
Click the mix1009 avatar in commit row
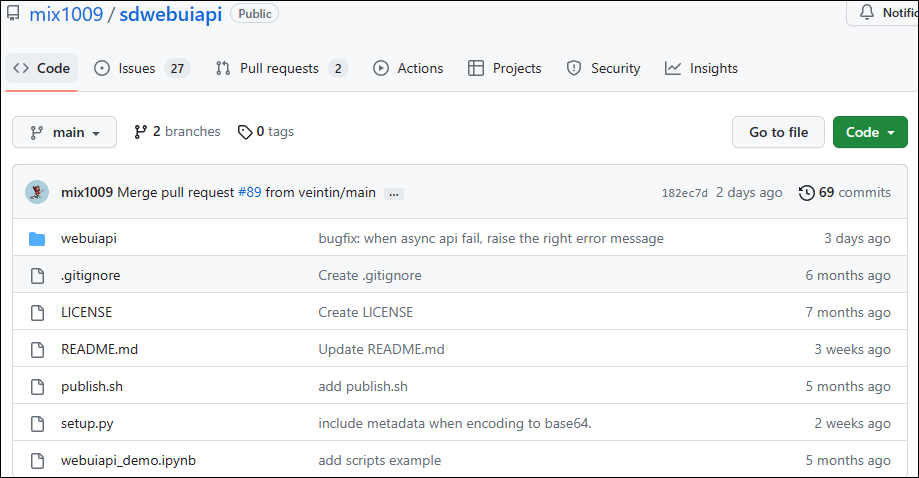[37, 192]
